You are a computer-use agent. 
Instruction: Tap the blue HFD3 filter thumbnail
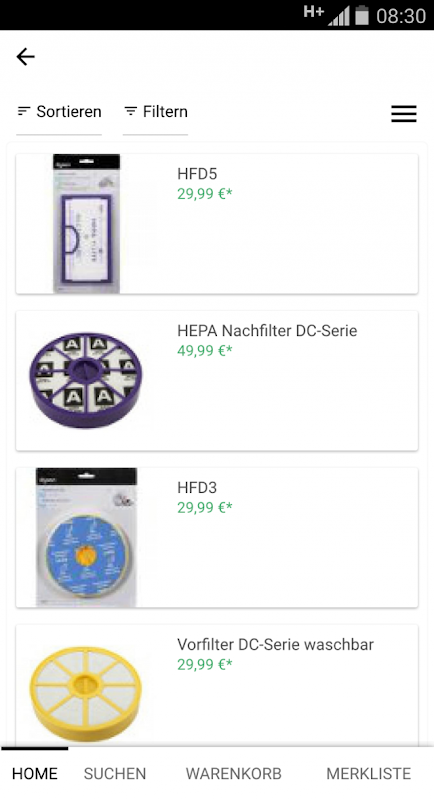[x=86, y=537]
